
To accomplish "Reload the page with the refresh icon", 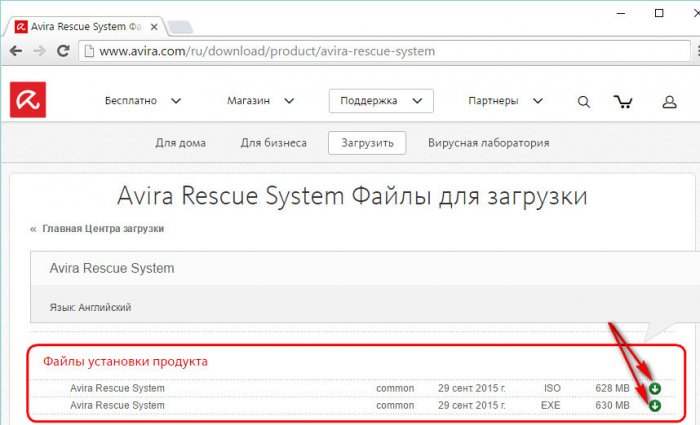I will pyautogui.click(x=63, y=51).
